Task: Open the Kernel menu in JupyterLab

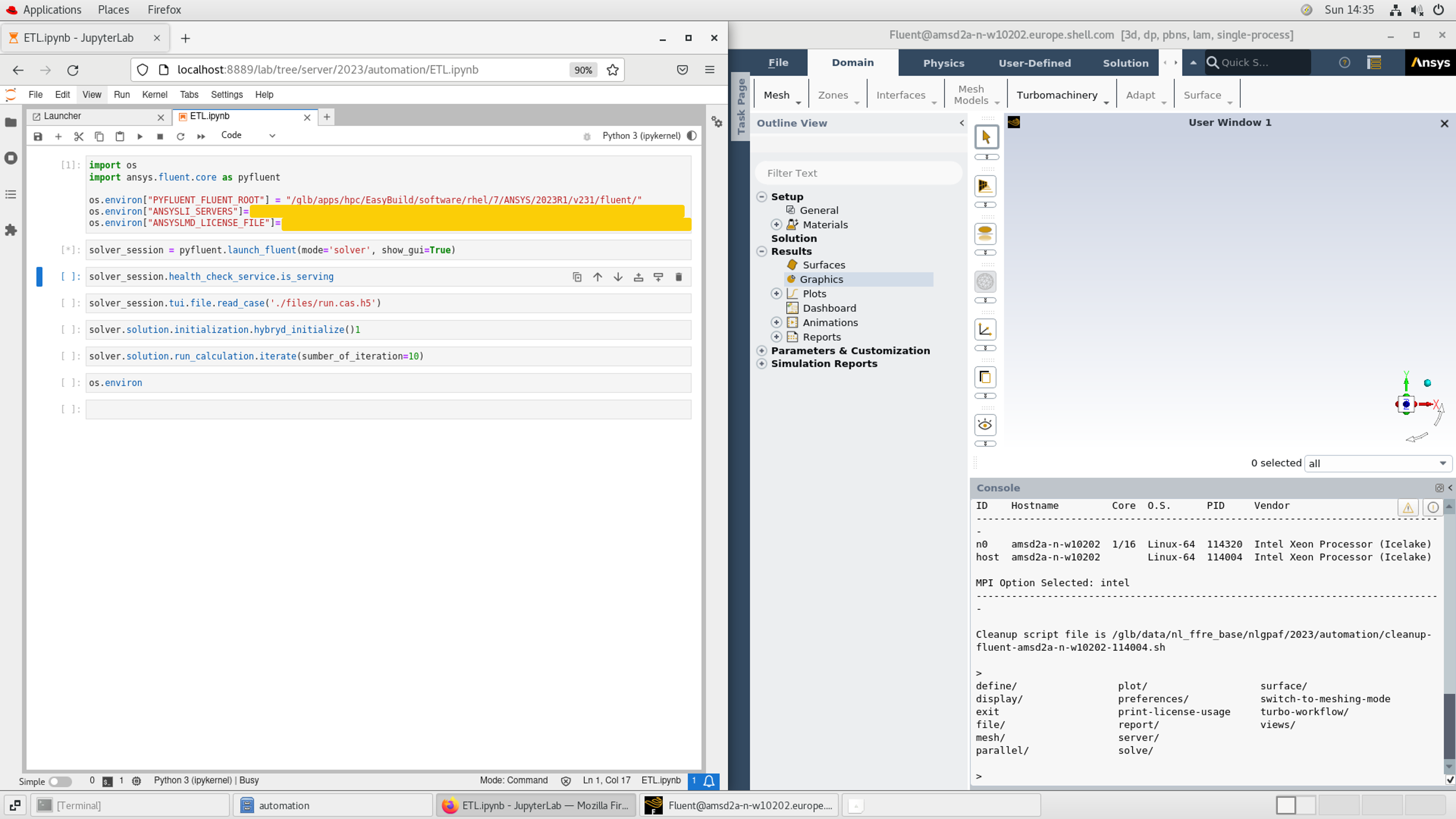Action: [154, 94]
